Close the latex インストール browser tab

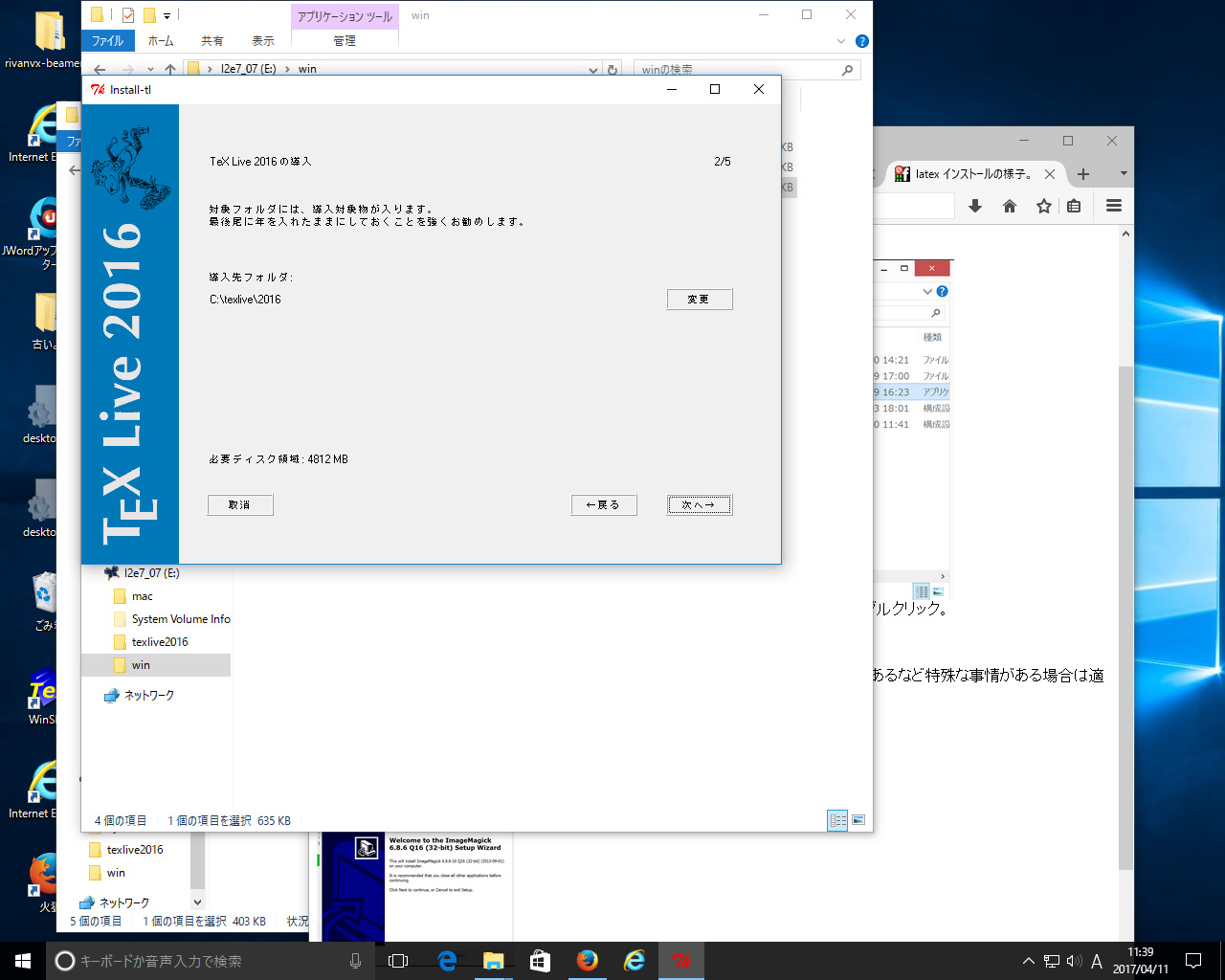[1050, 174]
